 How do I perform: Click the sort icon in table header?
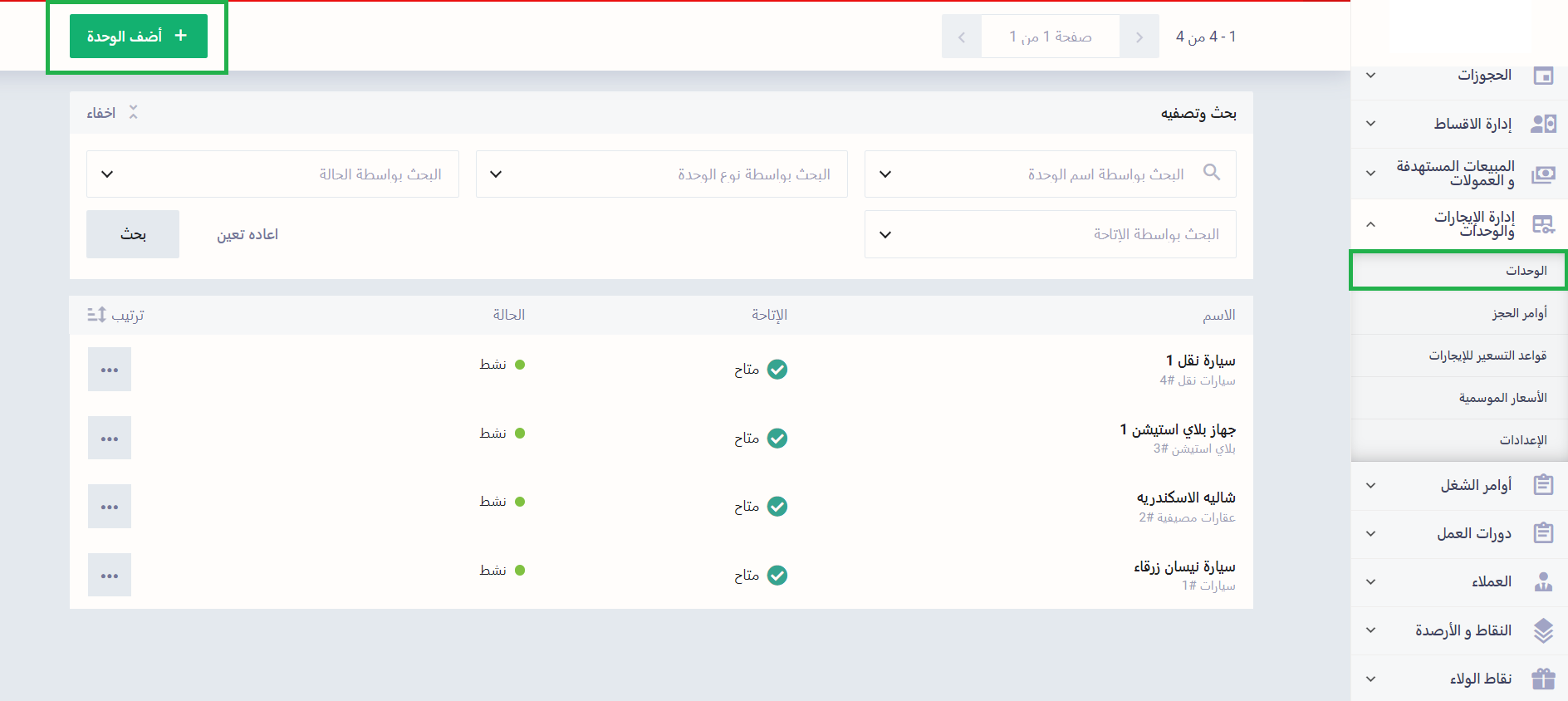point(97,315)
